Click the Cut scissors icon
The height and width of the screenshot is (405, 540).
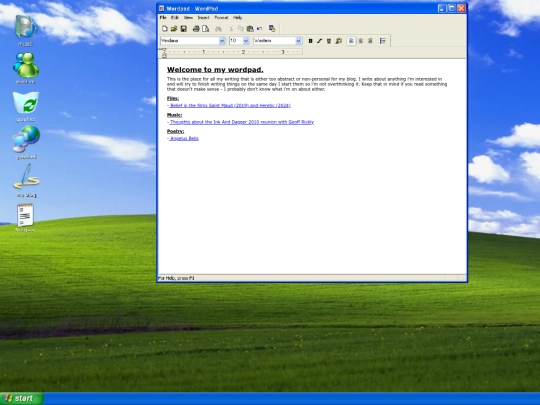click(231, 29)
